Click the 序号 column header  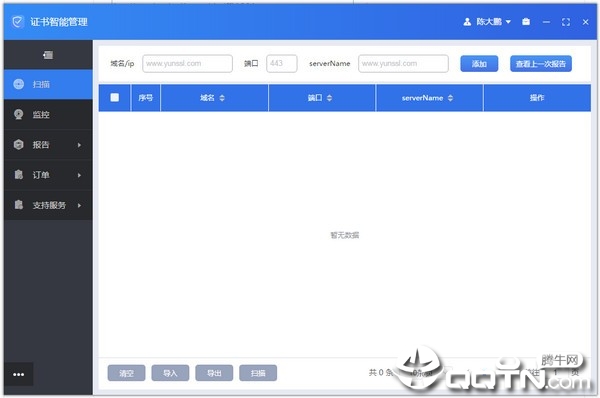pyautogui.click(x=146, y=98)
